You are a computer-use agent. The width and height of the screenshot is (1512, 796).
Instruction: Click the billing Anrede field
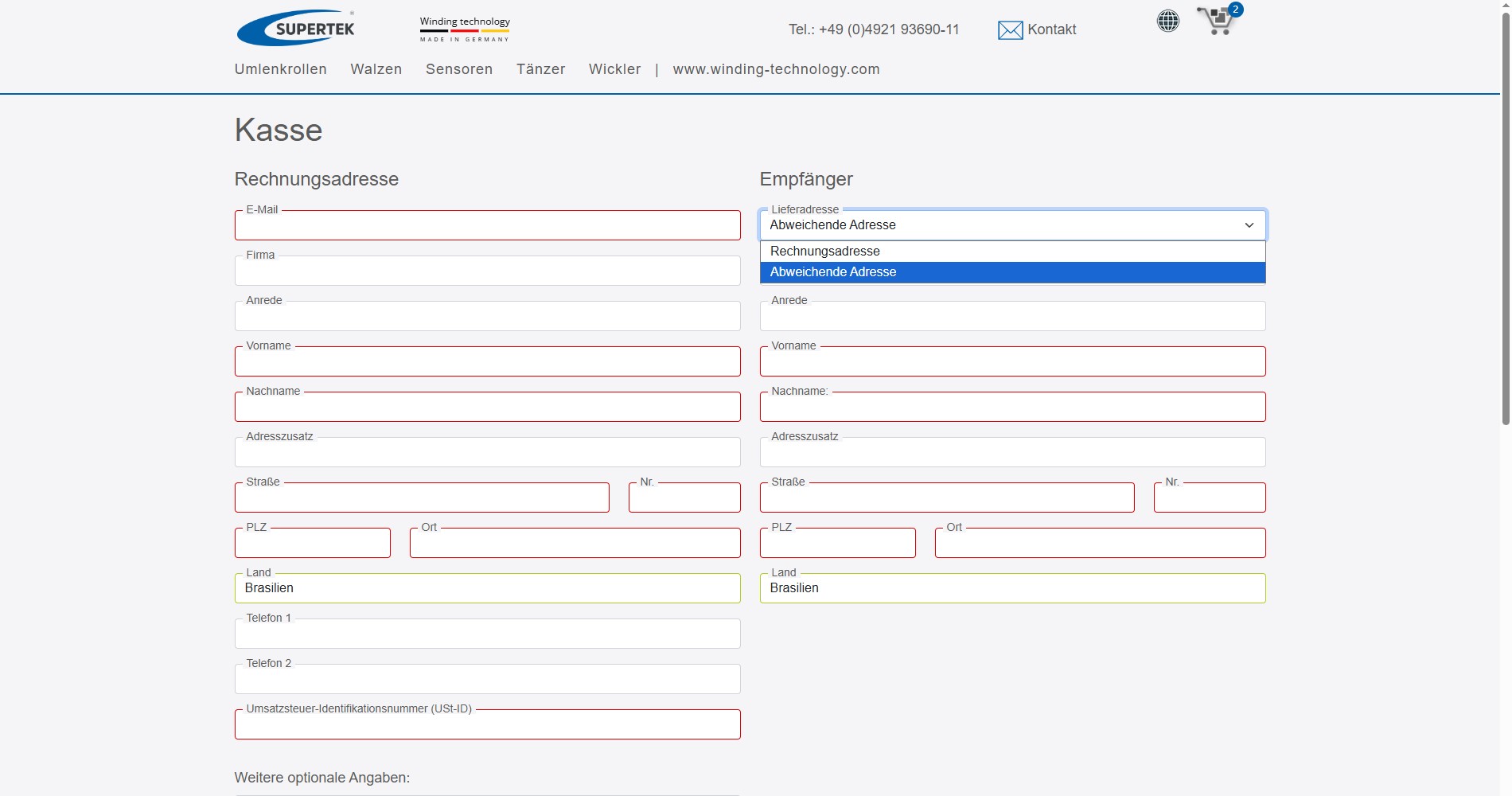click(487, 317)
